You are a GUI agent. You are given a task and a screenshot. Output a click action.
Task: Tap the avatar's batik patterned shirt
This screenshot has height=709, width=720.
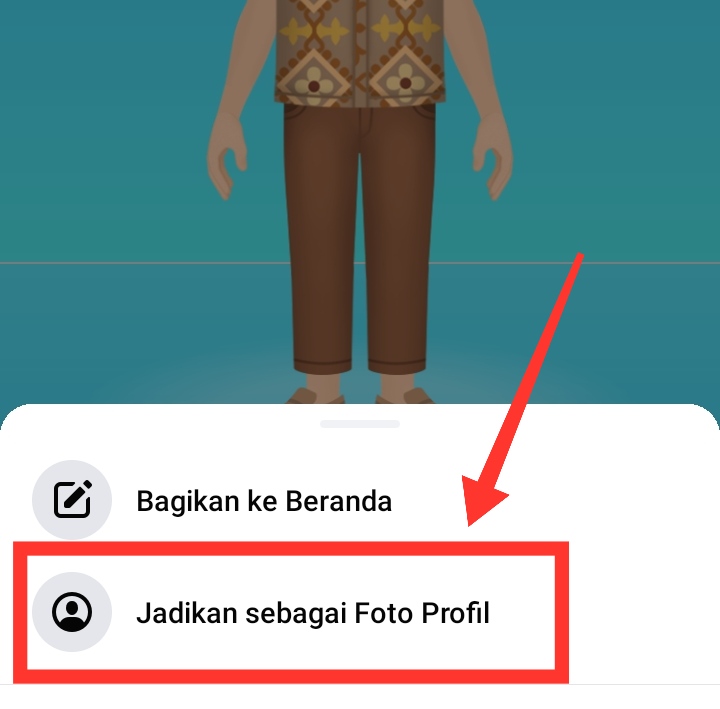(x=360, y=51)
